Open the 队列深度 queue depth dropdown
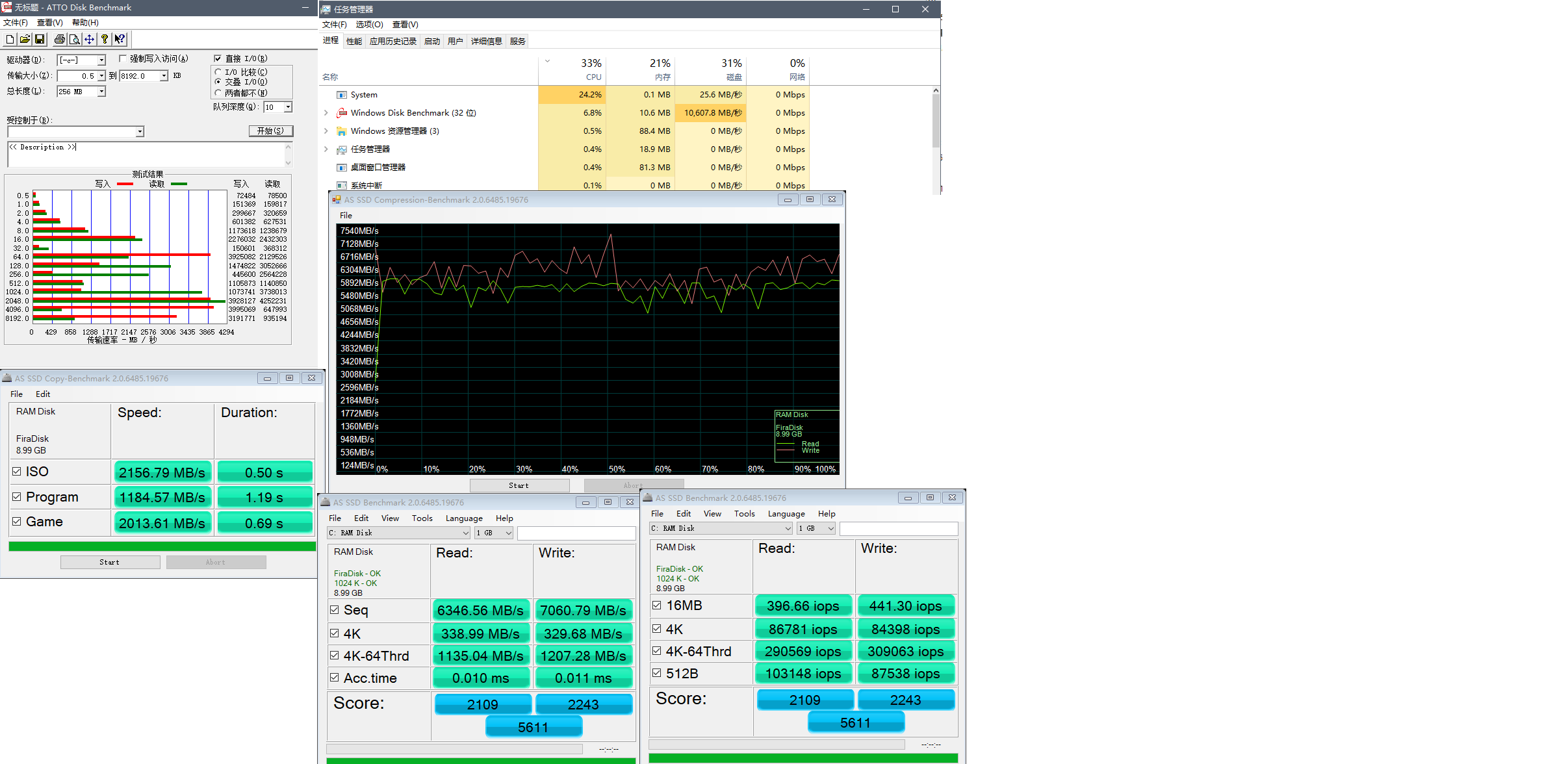Screen dimensions: 1568x764 coord(288,107)
